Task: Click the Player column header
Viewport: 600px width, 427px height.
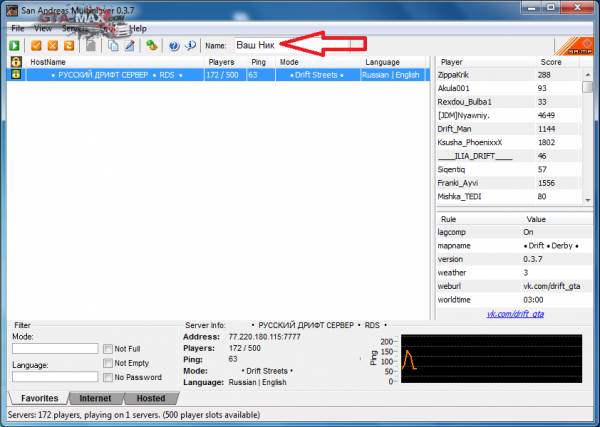Action: [x=486, y=62]
